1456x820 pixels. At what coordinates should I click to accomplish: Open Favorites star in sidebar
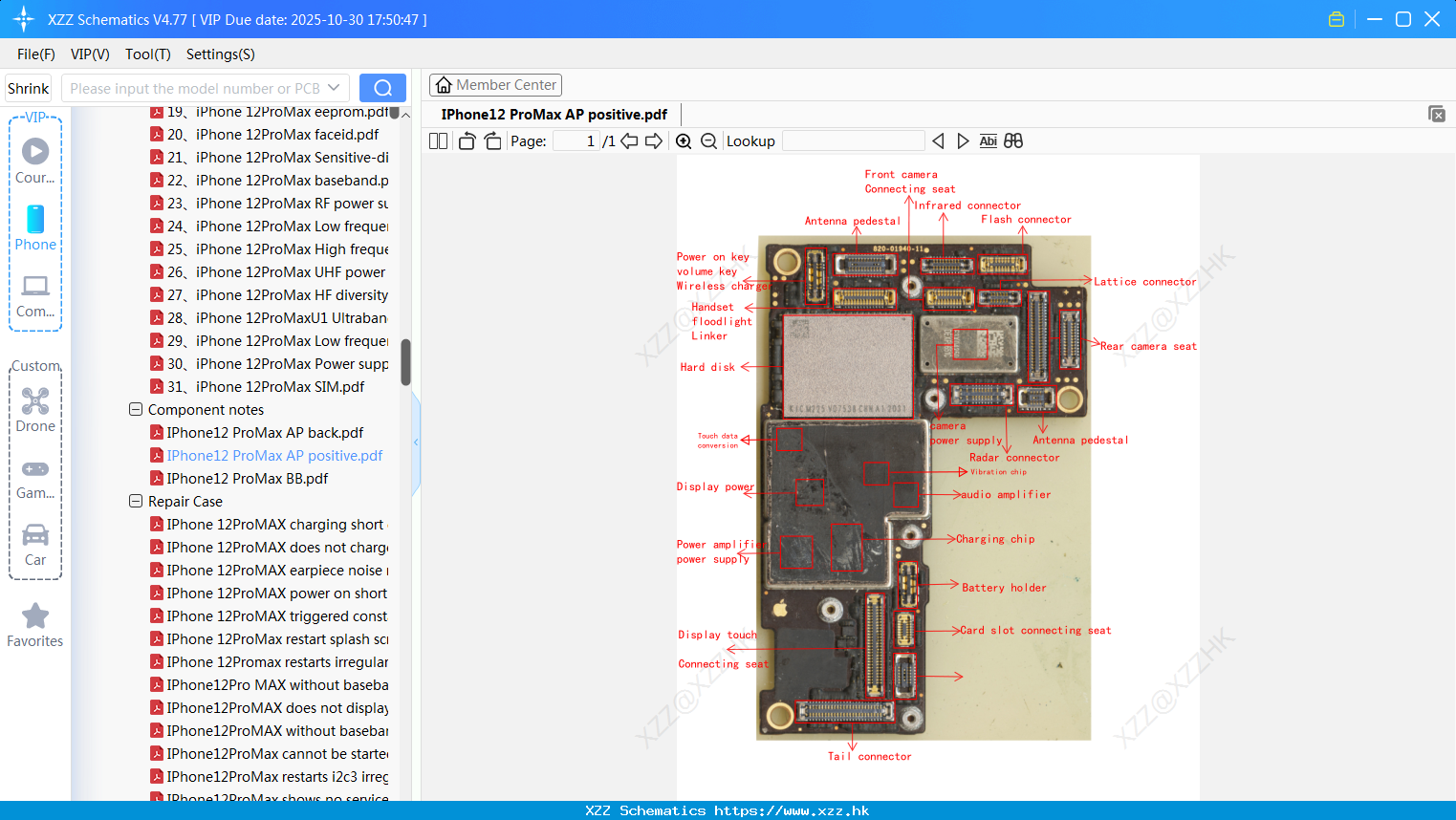(x=35, y=625)
